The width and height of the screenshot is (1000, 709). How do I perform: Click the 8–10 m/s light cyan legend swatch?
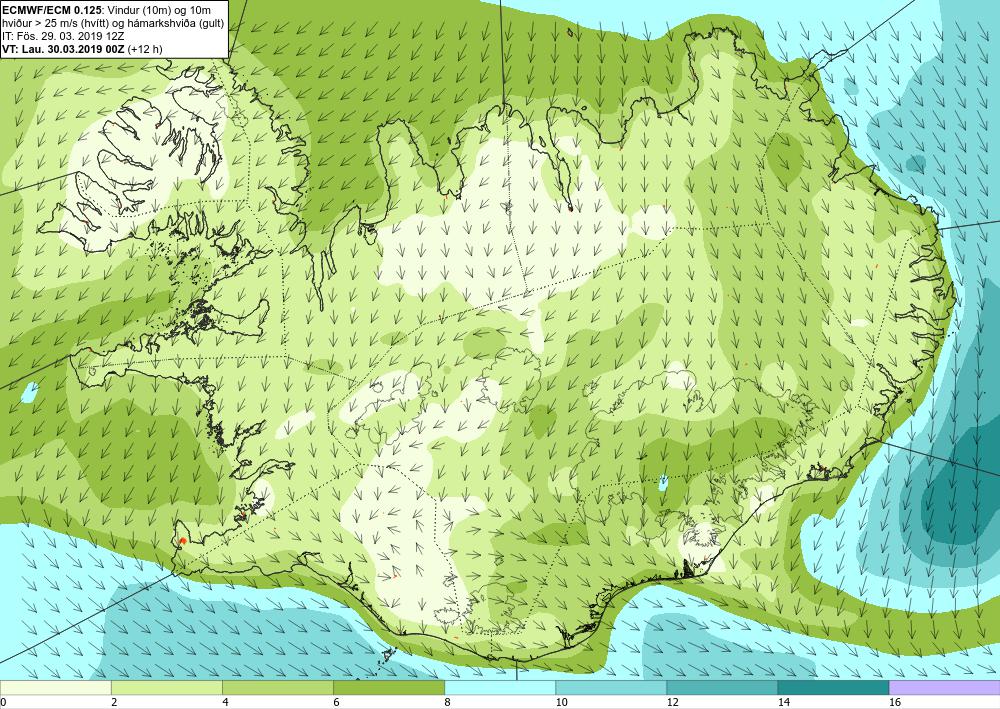coord(500,687)
